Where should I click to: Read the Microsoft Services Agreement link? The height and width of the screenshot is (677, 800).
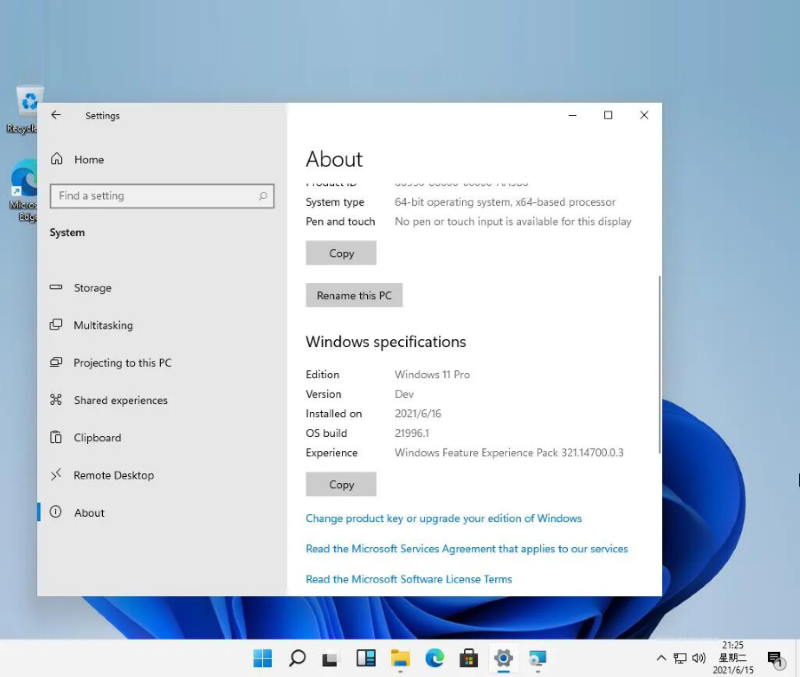click(466, 548)
